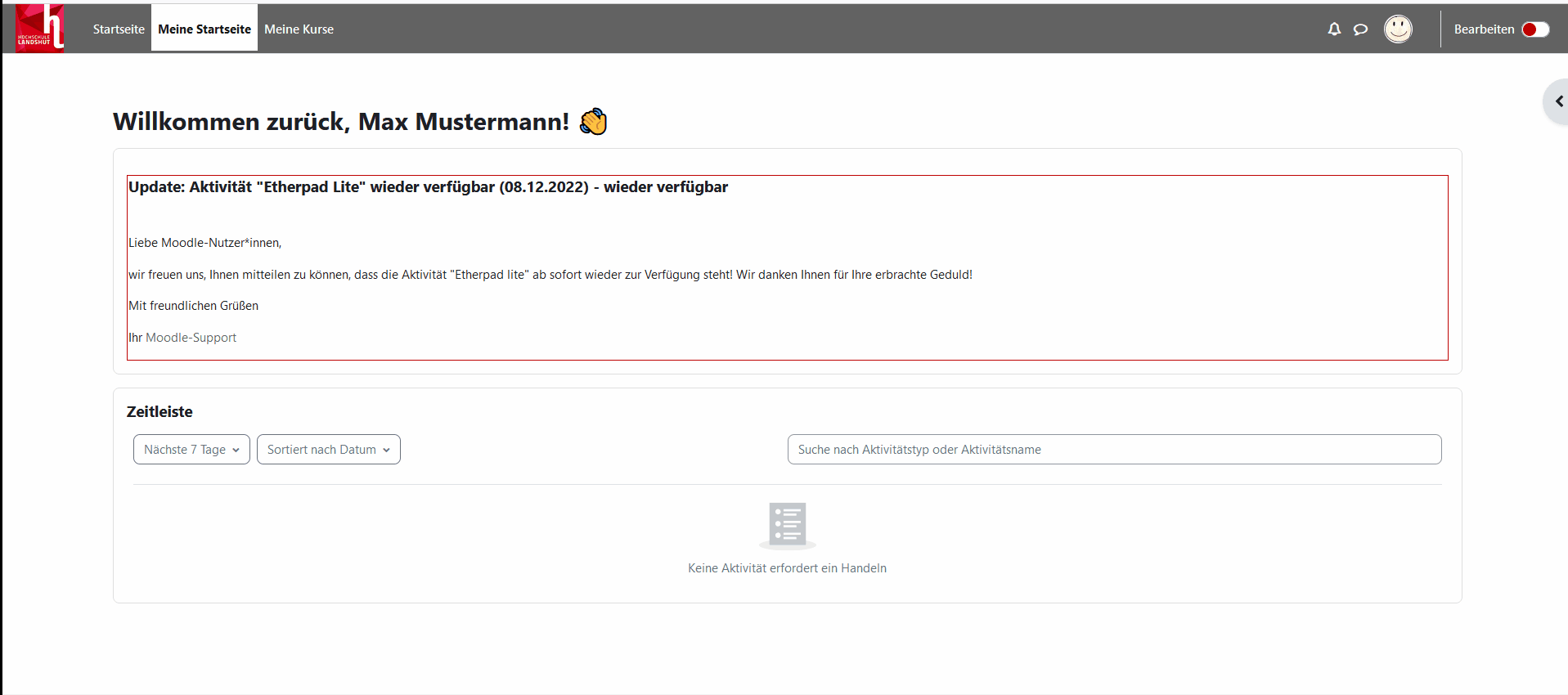The image size is (1568, 695).
Task: Click the empty timeline list icon
Action: click(x=787, y=524)
